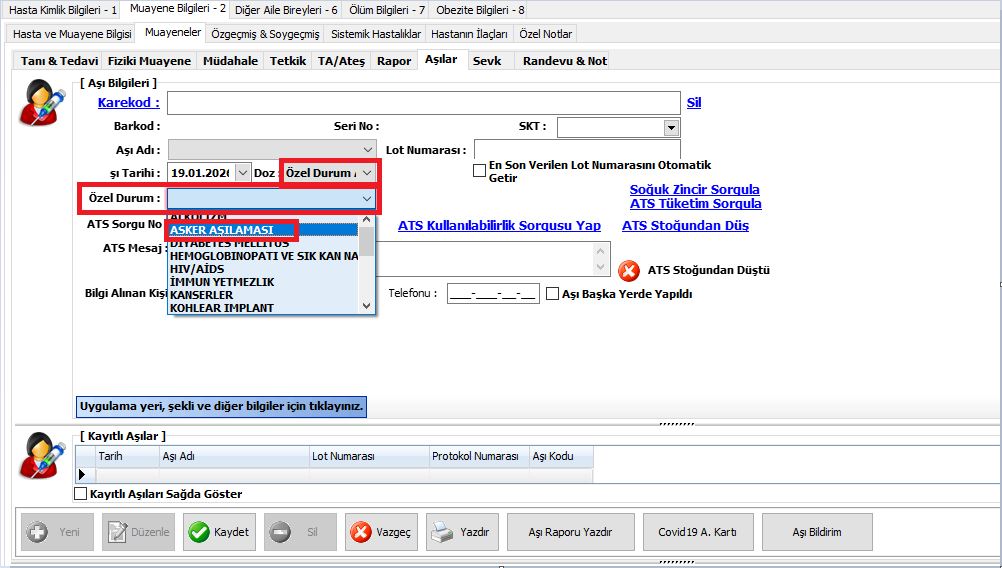Click the Düzenle edit icon
The height and width of the screenshot is (568, 1002).
117,532
